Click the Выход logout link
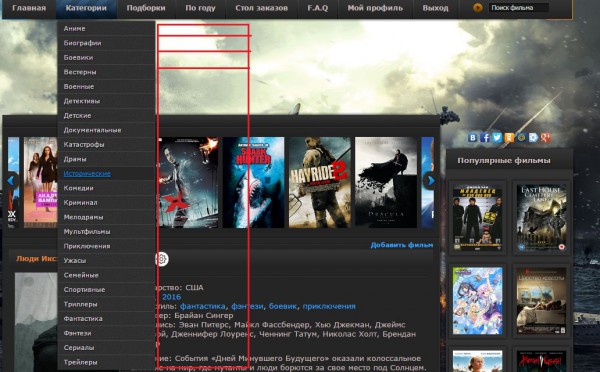The image size is (600, 372). tap(435, 8)
